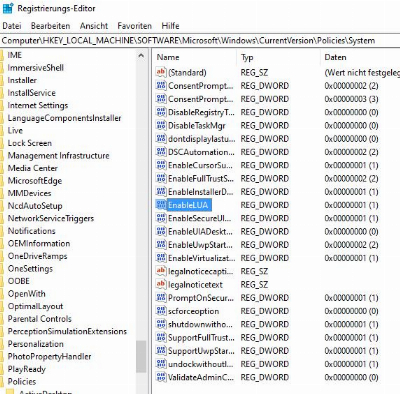The image size is (400, 394).
Task: Click the SupportFullTrust... DWORD icon
Action: point(161,337)
